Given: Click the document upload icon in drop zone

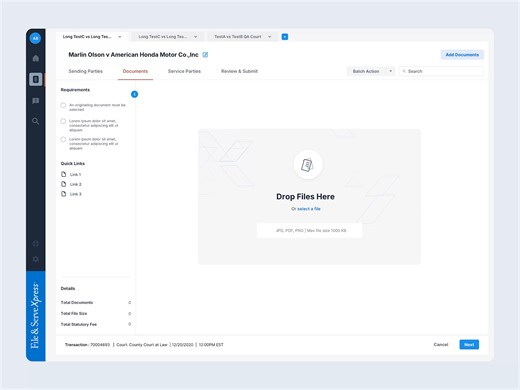Looking at the screenshot, I should coord(308,165).
